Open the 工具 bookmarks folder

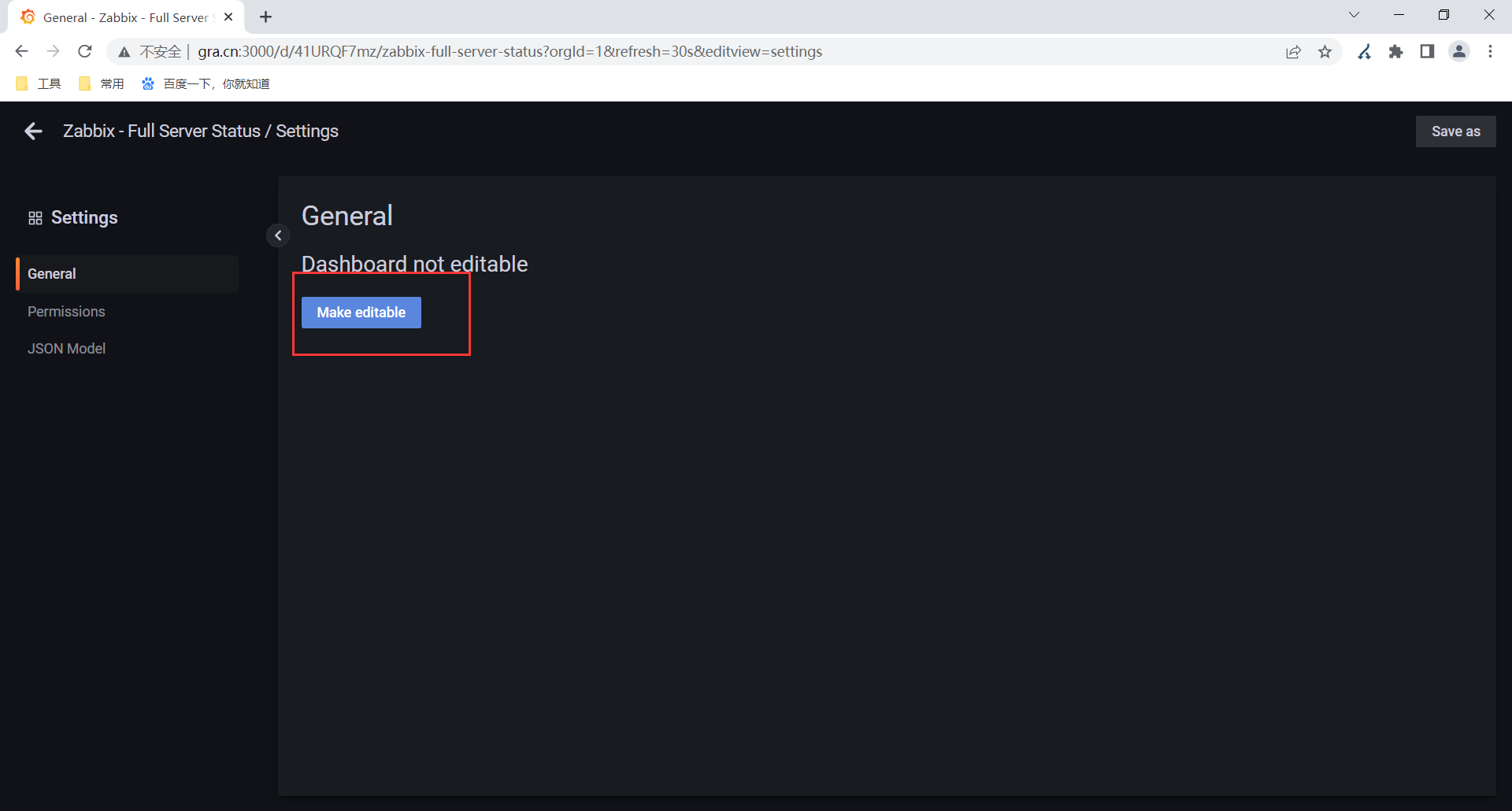39,83
